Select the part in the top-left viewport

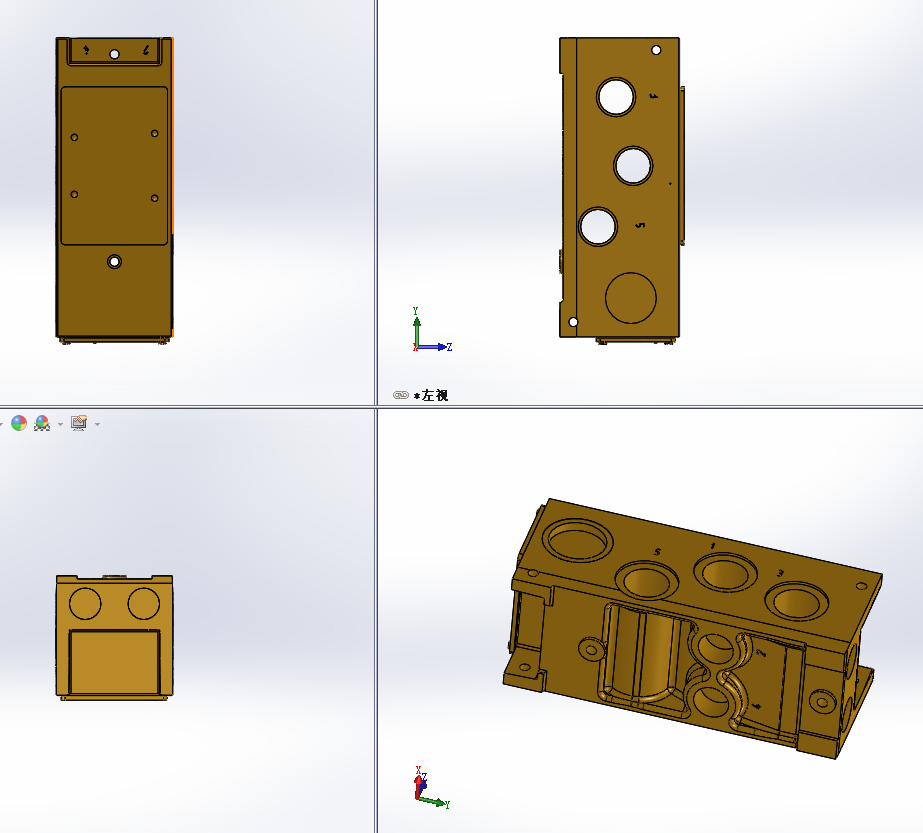114,190
